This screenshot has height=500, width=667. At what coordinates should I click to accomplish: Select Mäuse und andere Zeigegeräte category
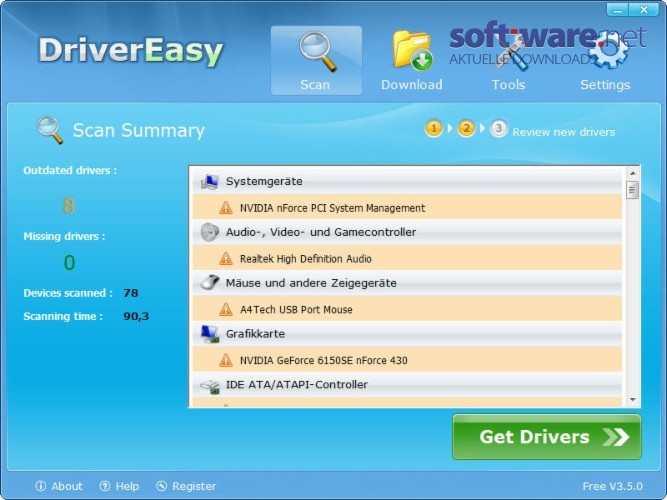coord(407,283)
